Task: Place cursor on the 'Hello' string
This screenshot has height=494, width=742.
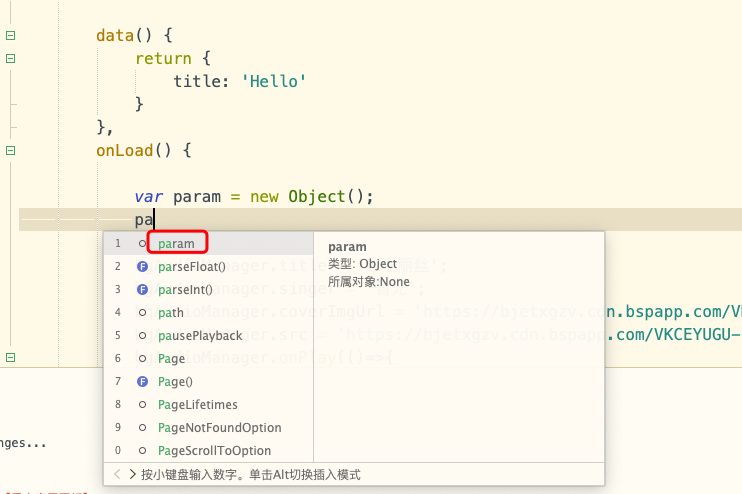Action: [x=273, y=81]
